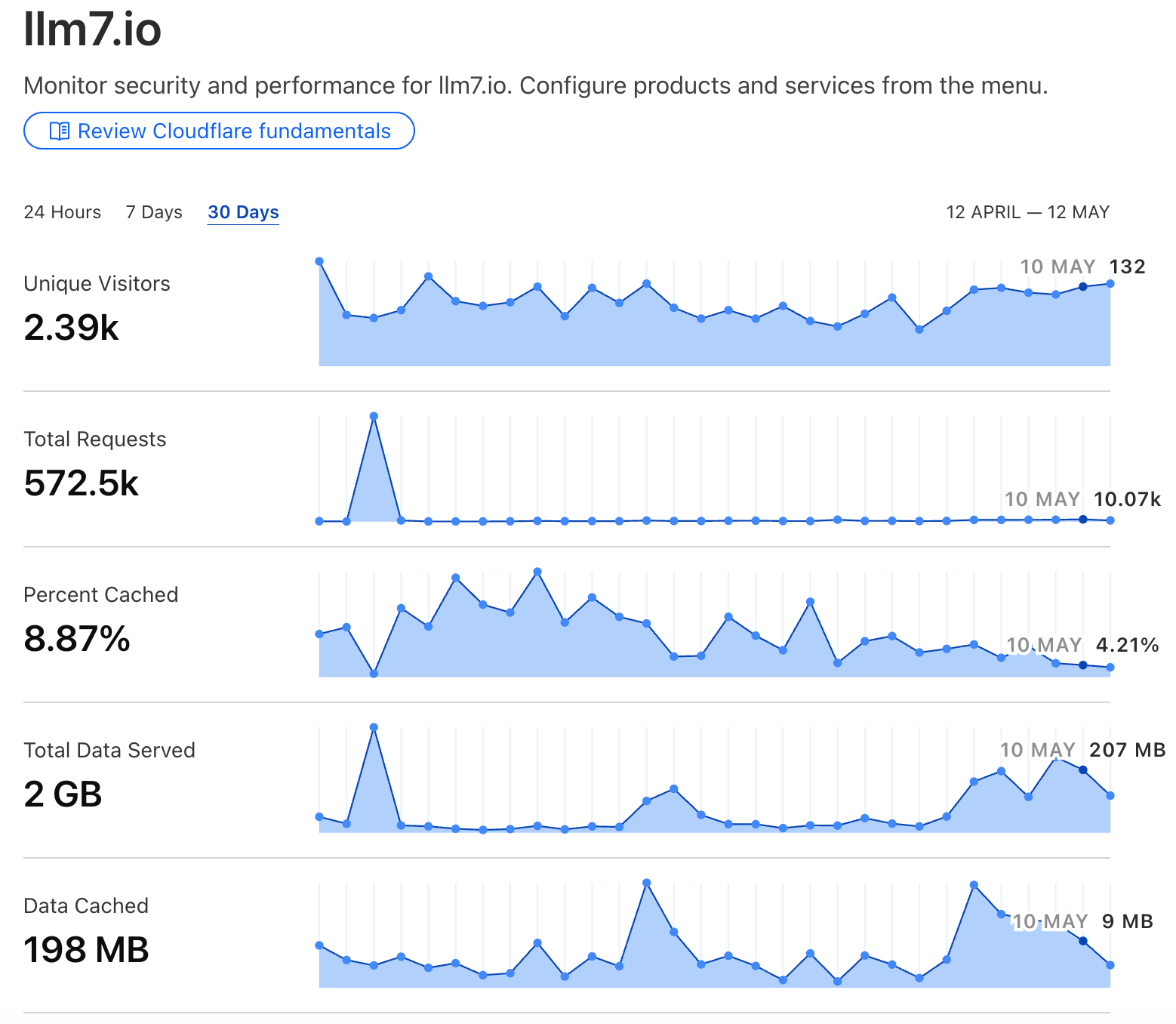
Task: Click the 8.87% cached value
Action: pos(77,639)
